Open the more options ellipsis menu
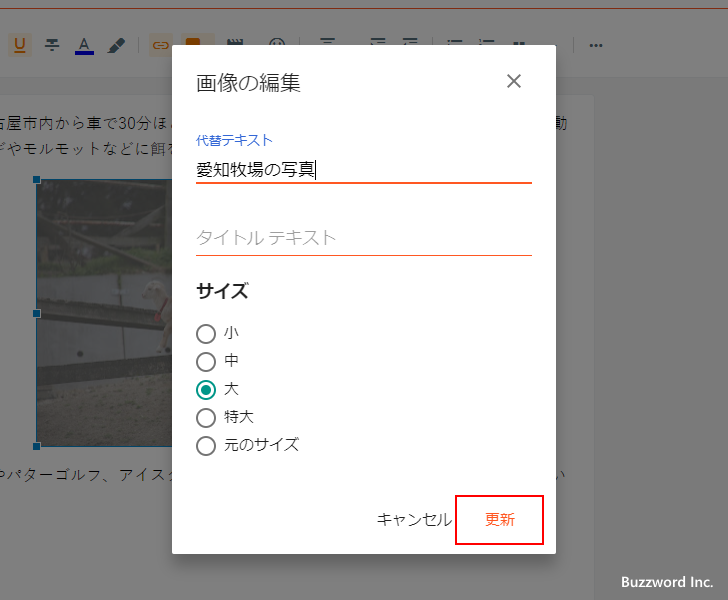The width and height of the screenshot is (728, 600). [596, 46]
